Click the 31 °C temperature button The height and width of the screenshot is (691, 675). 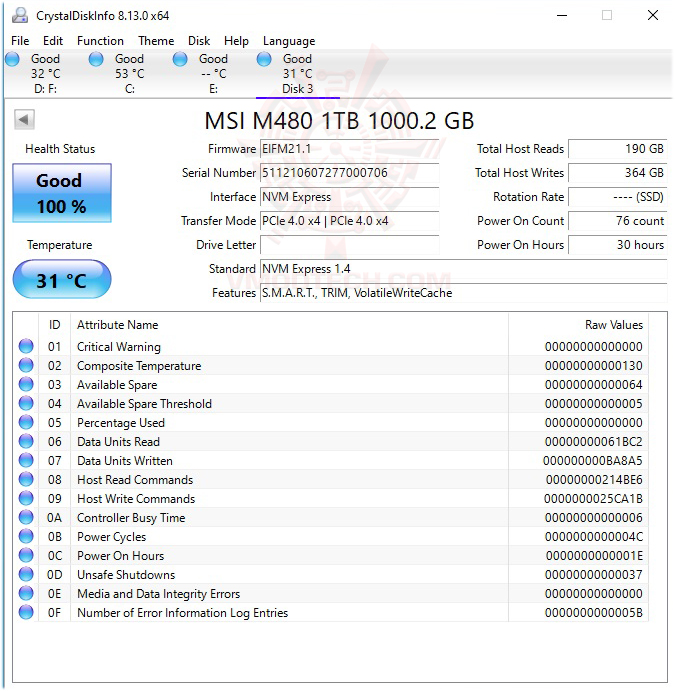pyautogui.click(x=62, y=279)
